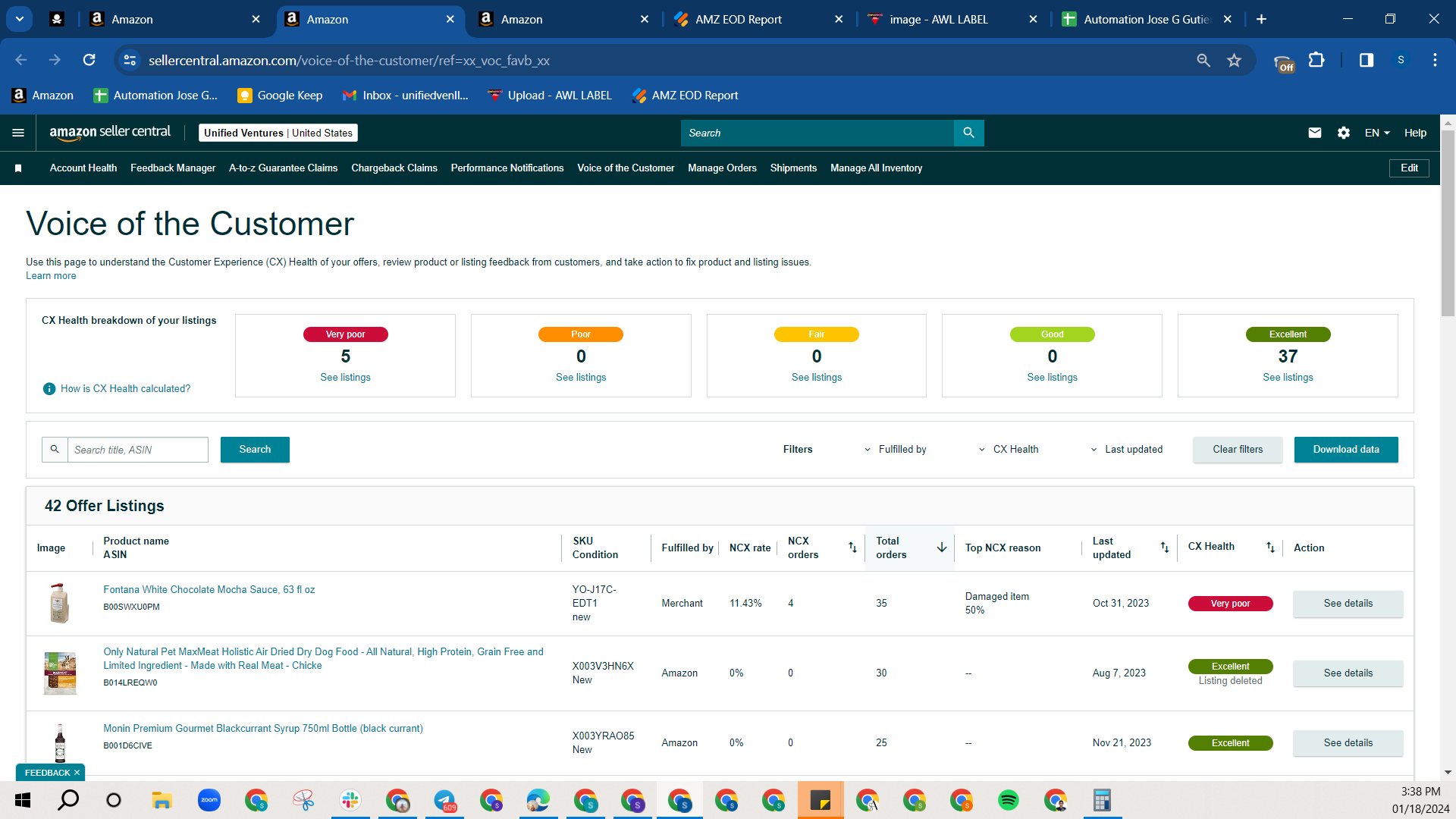The height and width of the screenshot is (819, 1456).
Task: Click the Fontana sauce product thumbnail
Action: pos(59,603)
